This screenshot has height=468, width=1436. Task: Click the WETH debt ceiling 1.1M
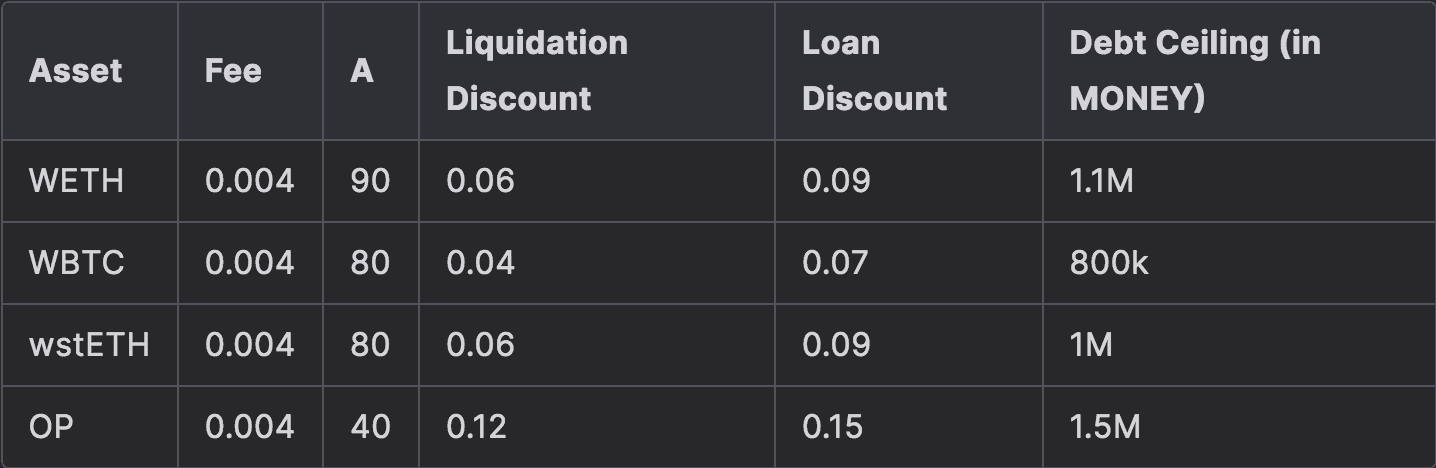pyautogui.click(x=1101, y=181)
